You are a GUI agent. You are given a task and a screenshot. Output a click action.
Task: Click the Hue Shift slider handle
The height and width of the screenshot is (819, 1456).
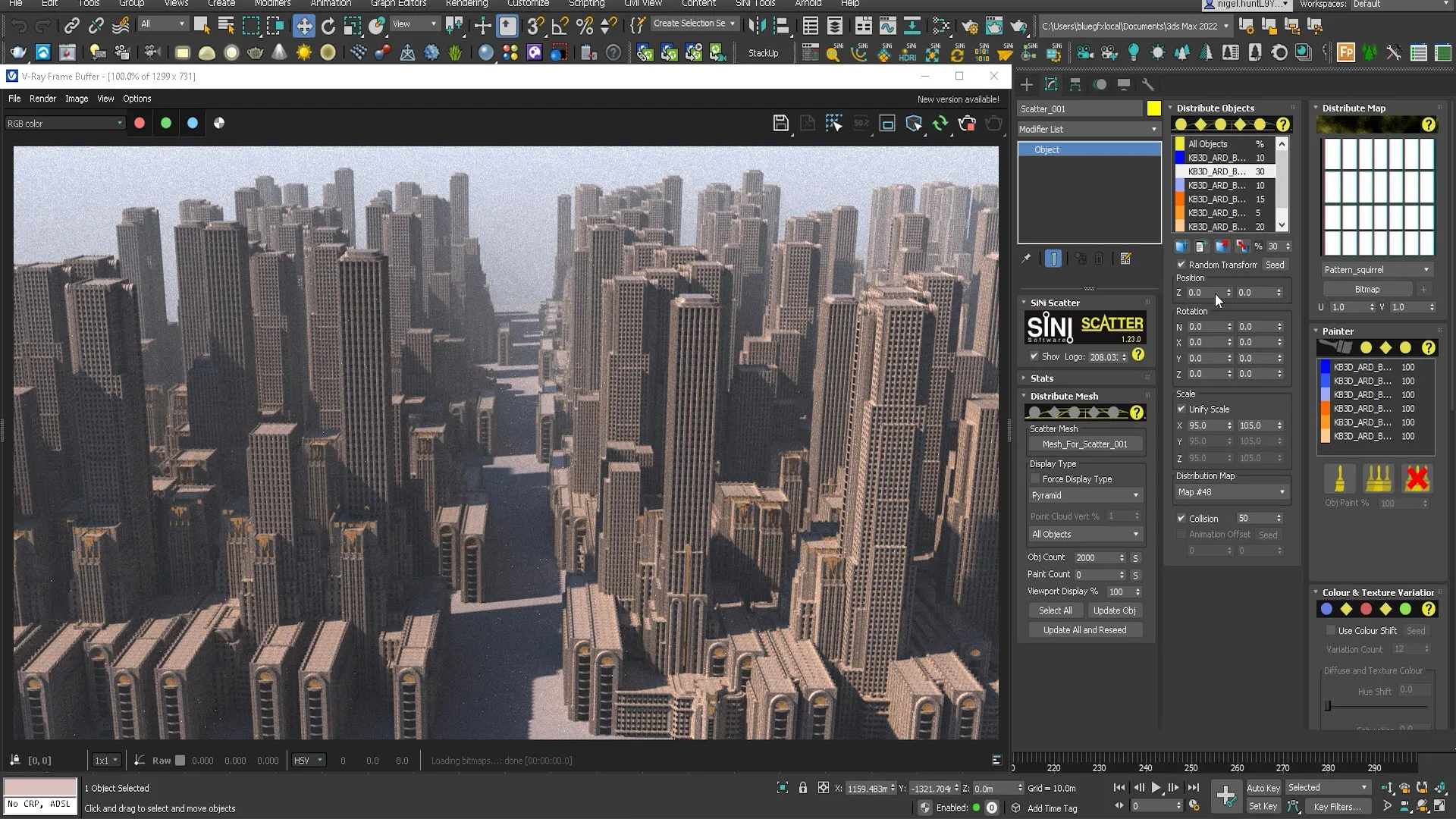(1328, 706)
